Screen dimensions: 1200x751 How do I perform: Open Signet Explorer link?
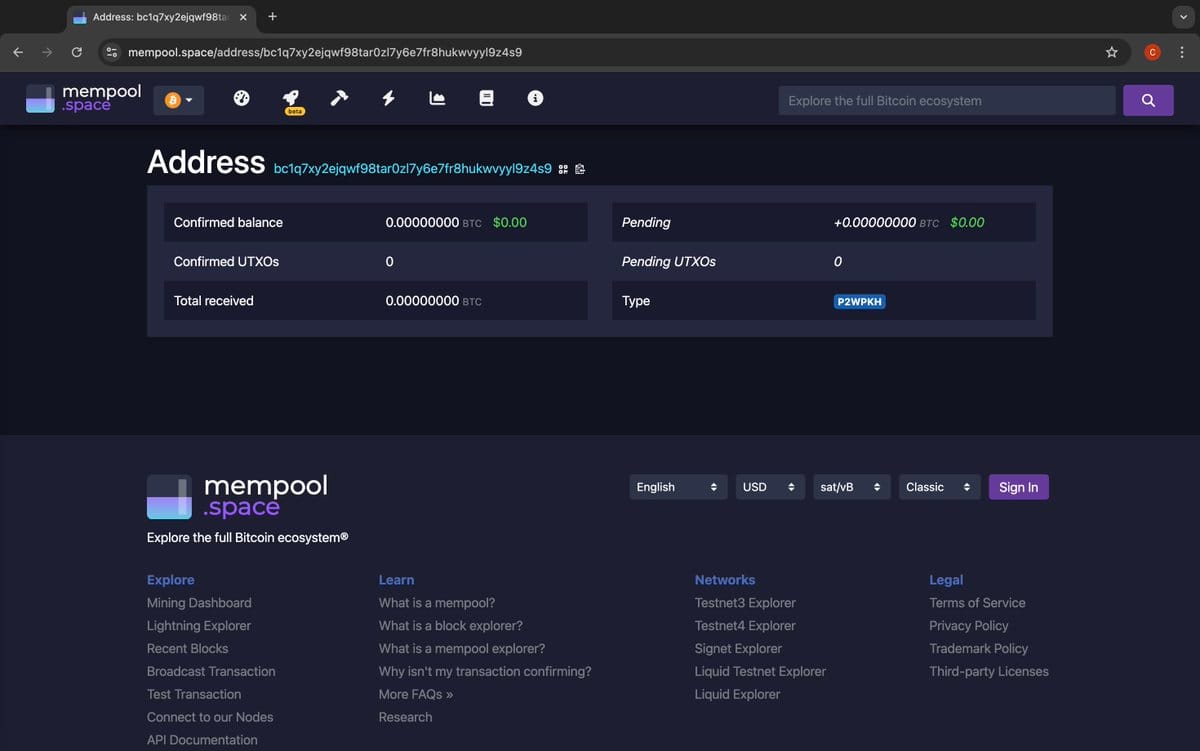tap(738, 649)
